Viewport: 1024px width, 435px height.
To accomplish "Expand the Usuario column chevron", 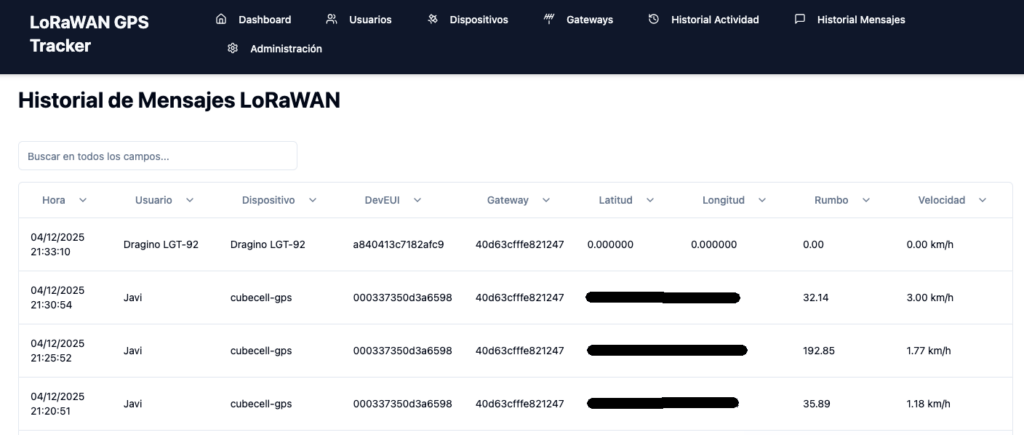I will pyautogui.click(x=189, y=200).
